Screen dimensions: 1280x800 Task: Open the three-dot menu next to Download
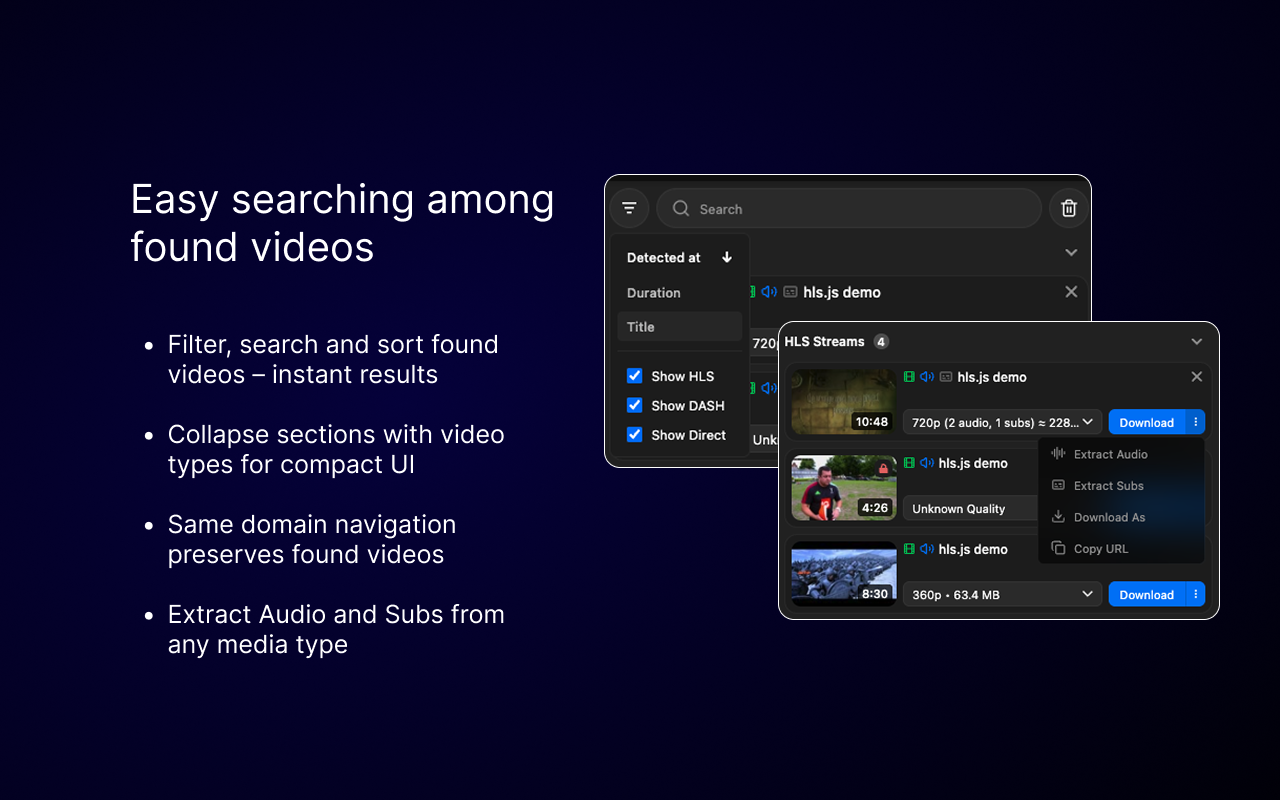1196,422
